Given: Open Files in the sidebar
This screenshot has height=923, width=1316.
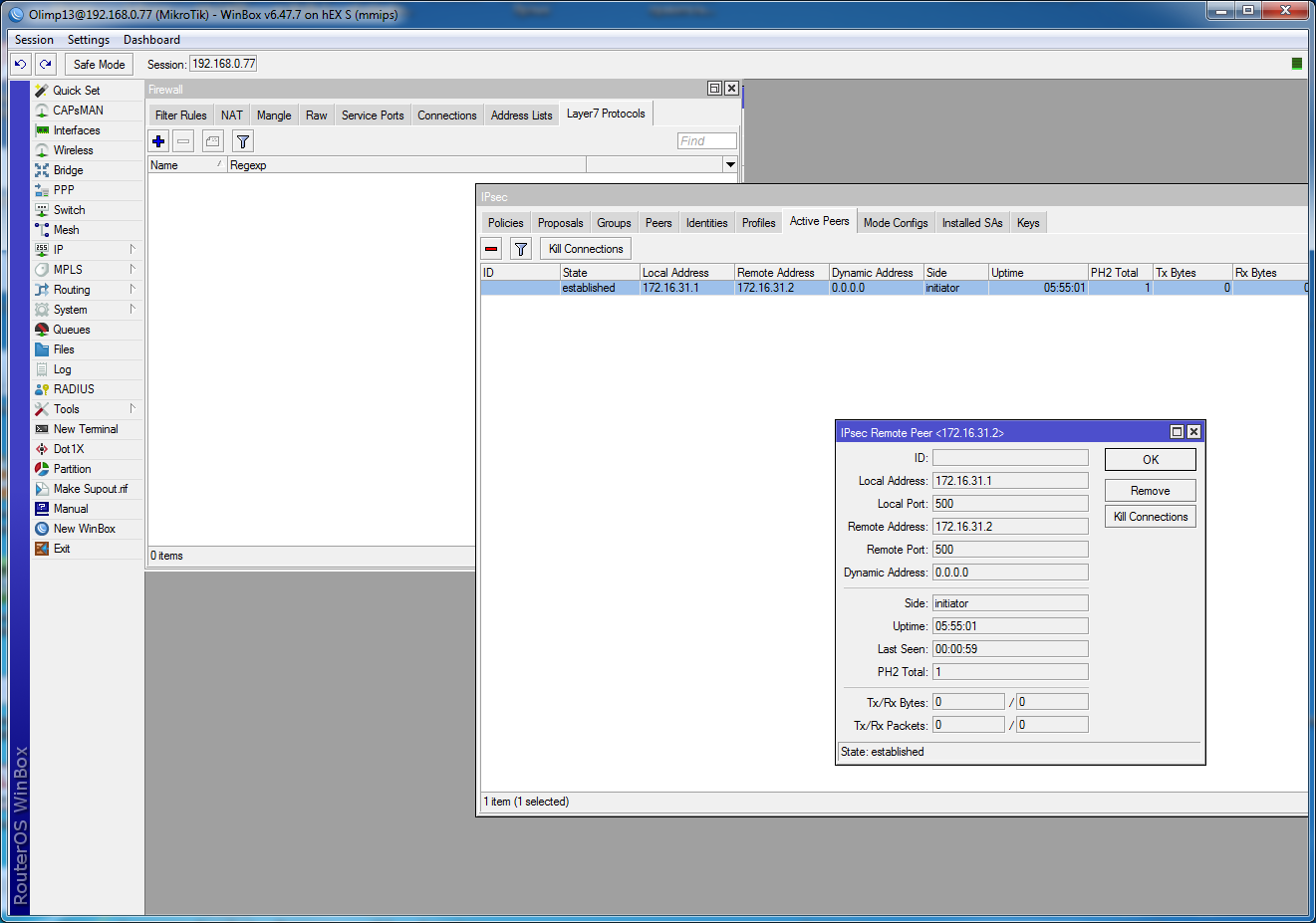Looking at the screenshot, I should [x=64, y=349].
